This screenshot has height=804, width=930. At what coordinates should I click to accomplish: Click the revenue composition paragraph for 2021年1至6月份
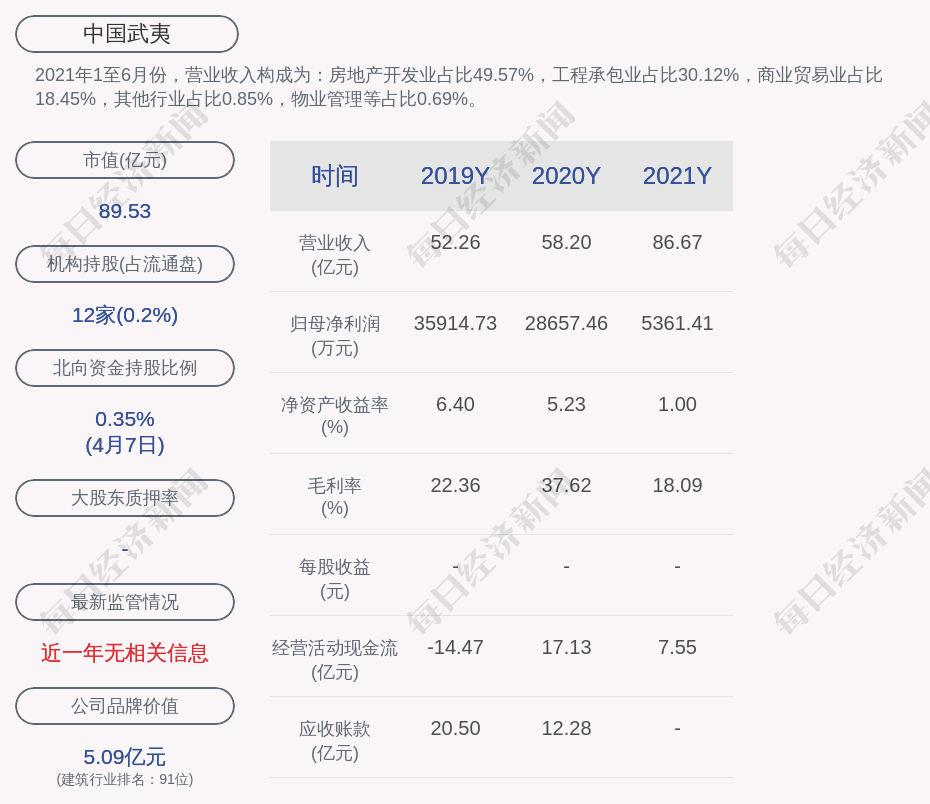(x=458, y=87)
